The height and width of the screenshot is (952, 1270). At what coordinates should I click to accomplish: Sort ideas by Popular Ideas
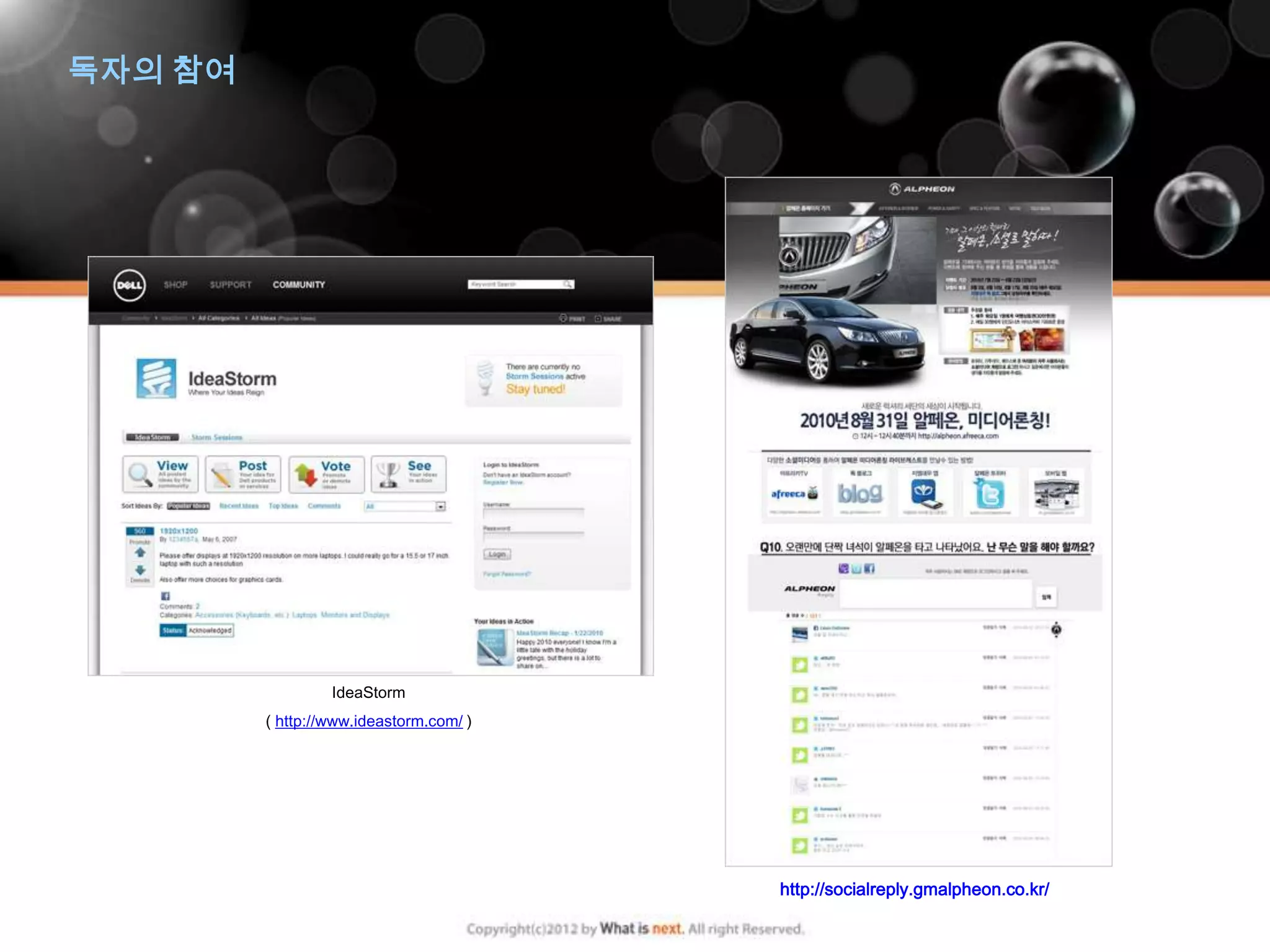(189, 506)
